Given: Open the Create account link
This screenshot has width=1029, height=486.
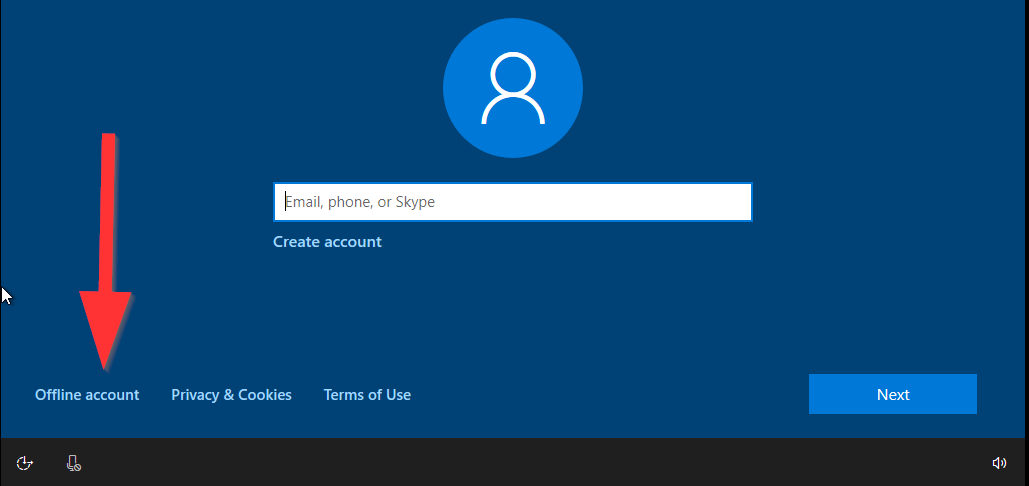Looking at the screenshot, I should coord(327,242).
